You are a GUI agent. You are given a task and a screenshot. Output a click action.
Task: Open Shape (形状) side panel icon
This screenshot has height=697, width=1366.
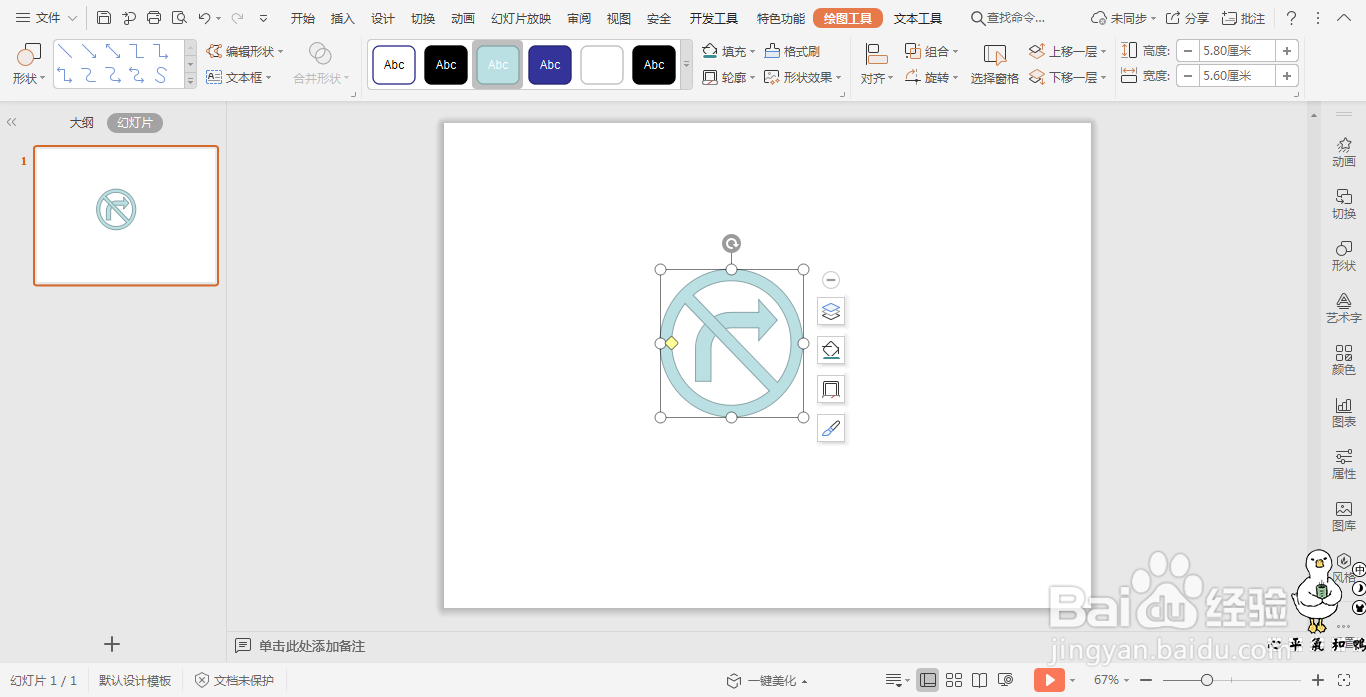click(1344, 256)
